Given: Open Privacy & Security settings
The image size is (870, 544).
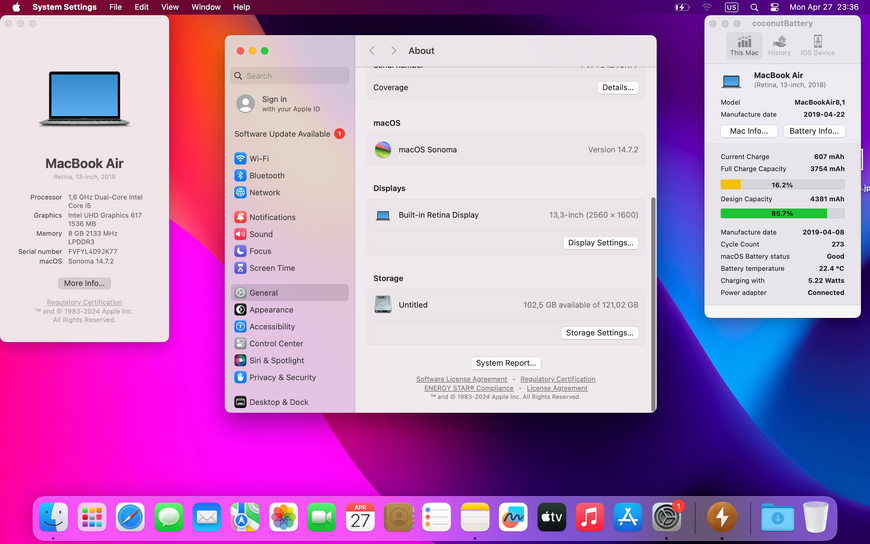Looking at the screenshot, I should (290, 377).
